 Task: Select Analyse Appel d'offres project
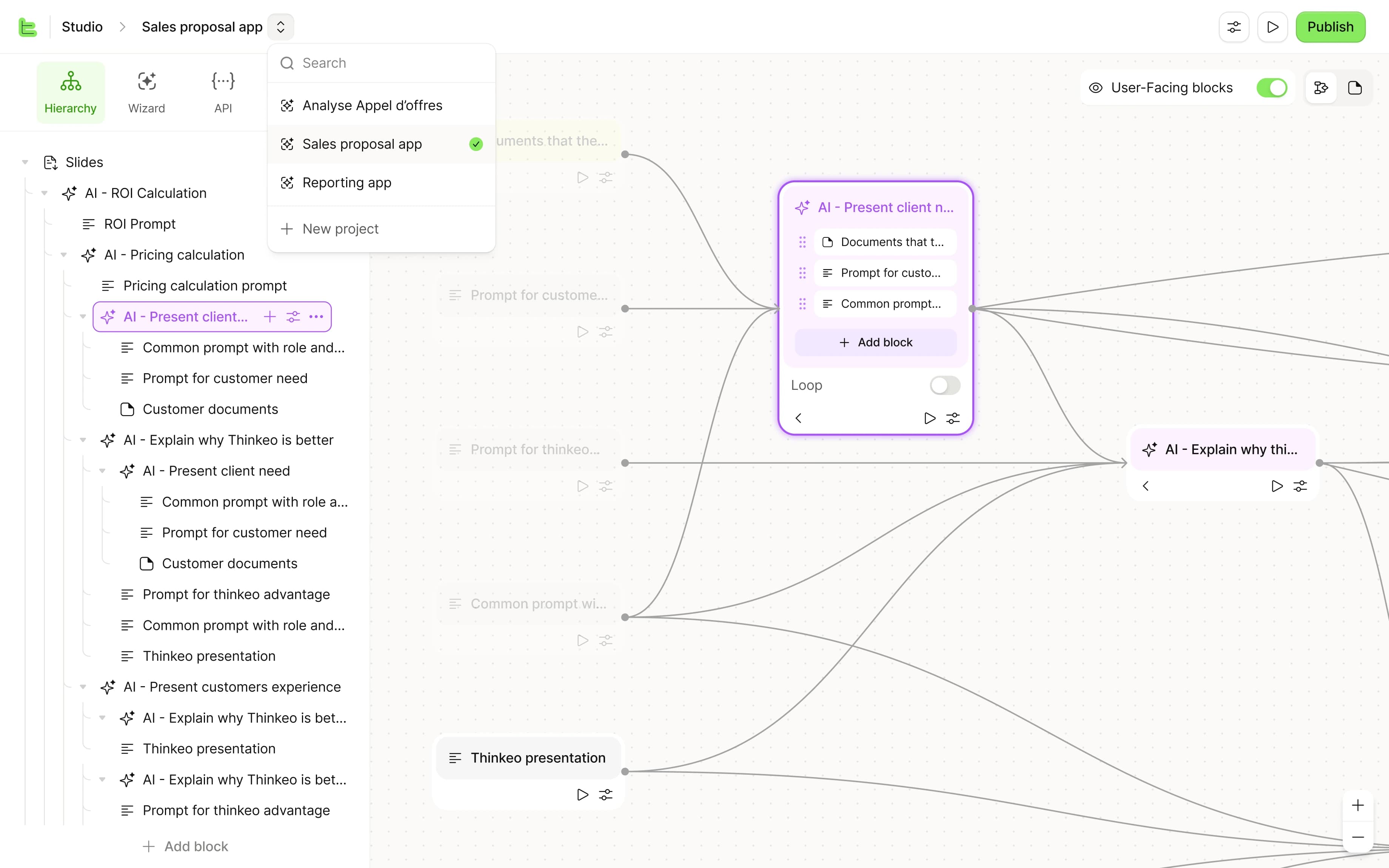pos(382,106)
